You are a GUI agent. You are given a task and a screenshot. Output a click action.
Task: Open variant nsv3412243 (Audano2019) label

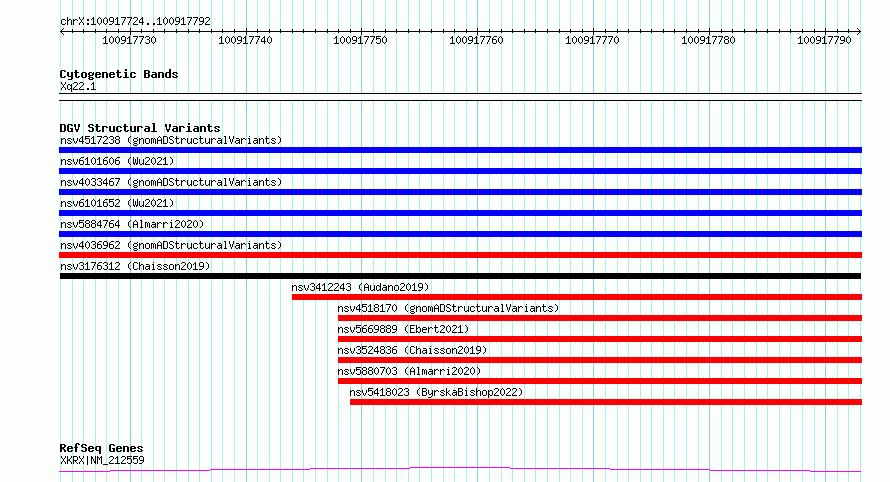tap(360, 287)
